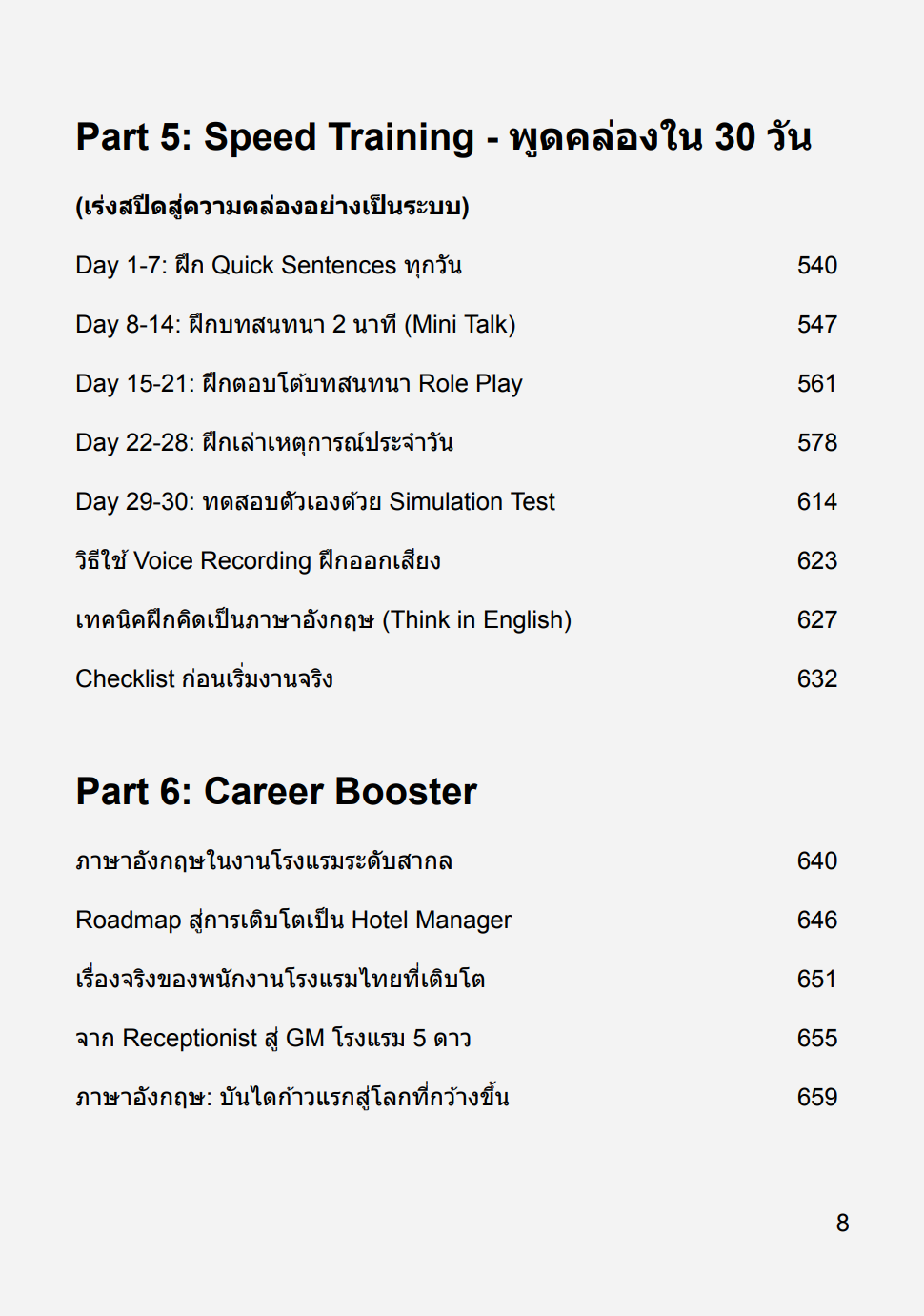Click the page footer number 8
This screenshot has height=1316, width=924.
[842, 1224]
